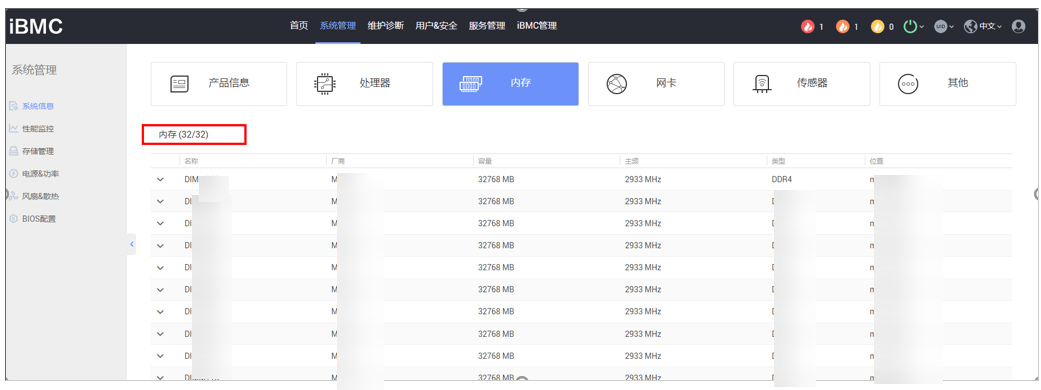The height and width of the screenshot is (390, 1041).
Task: Click the DDR4 type cell
Action: [x=782, y=179]
